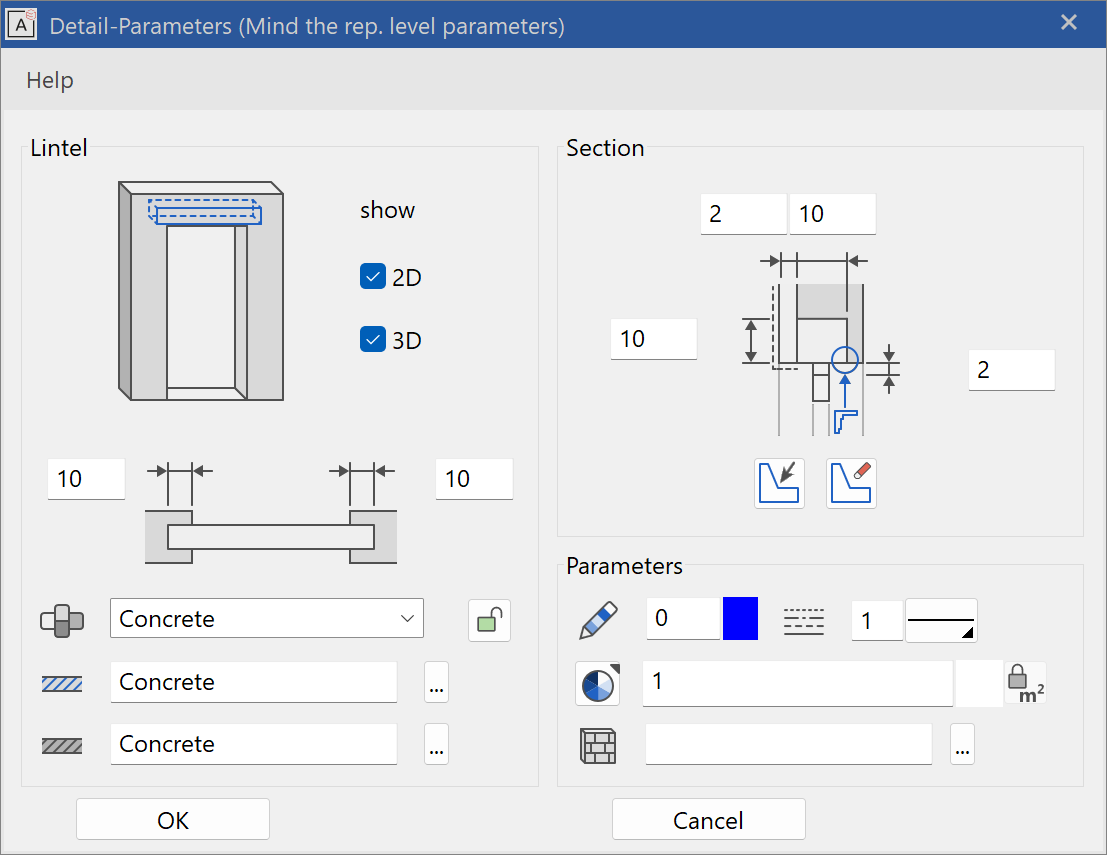Click the line type dashed-lines icon

click(804, 622)
